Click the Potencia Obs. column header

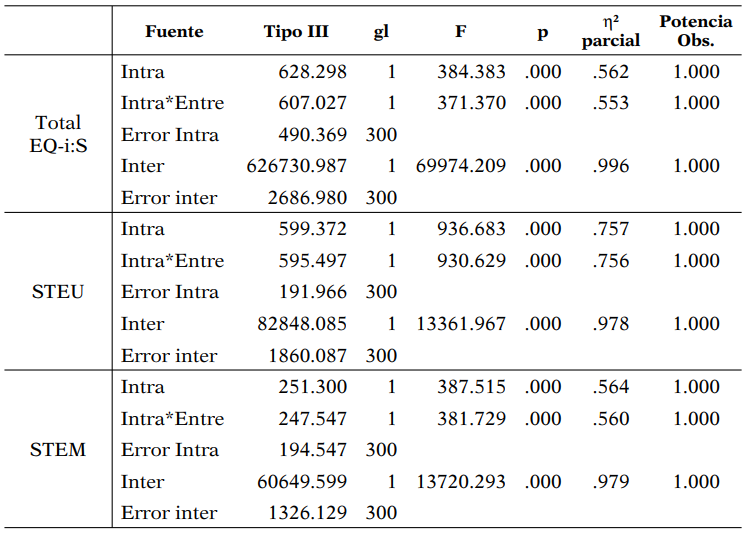click(x=695, y=31)
